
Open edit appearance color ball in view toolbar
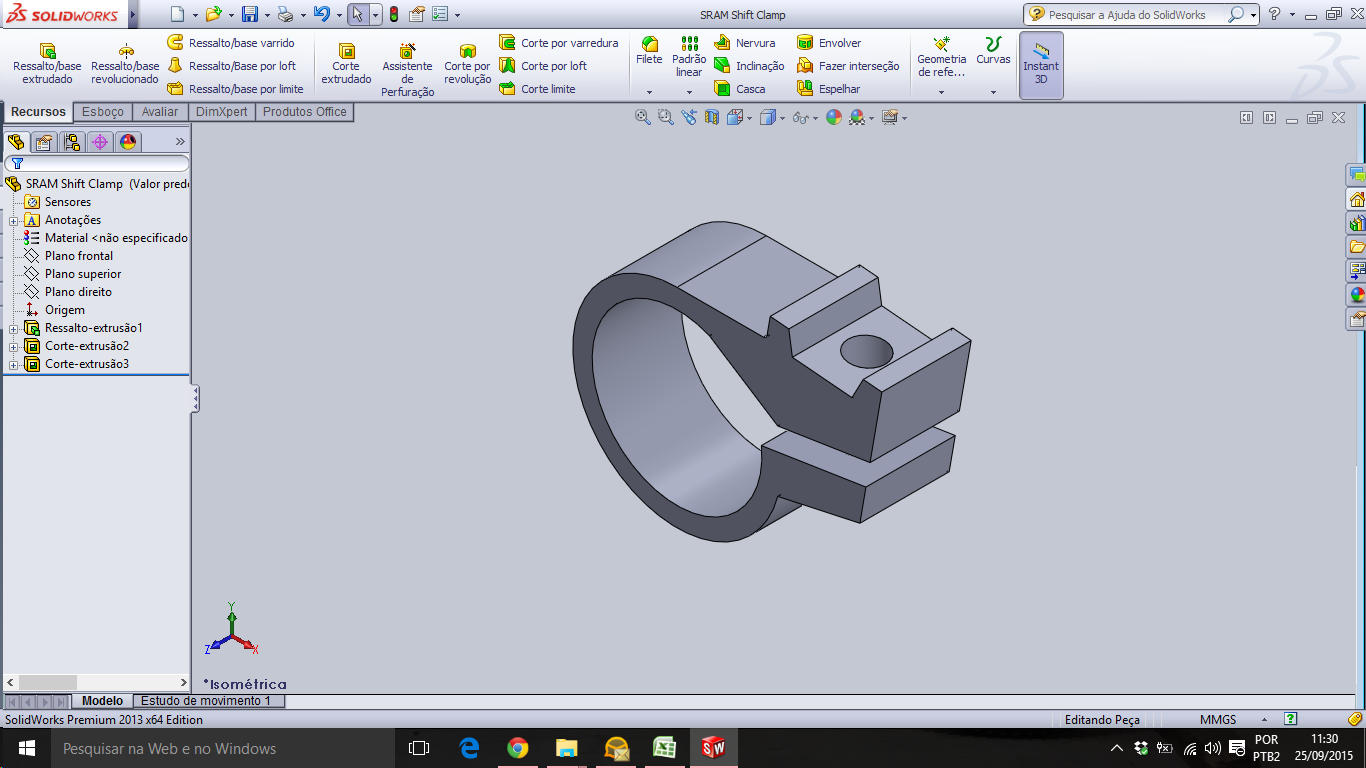coord(833,117)
